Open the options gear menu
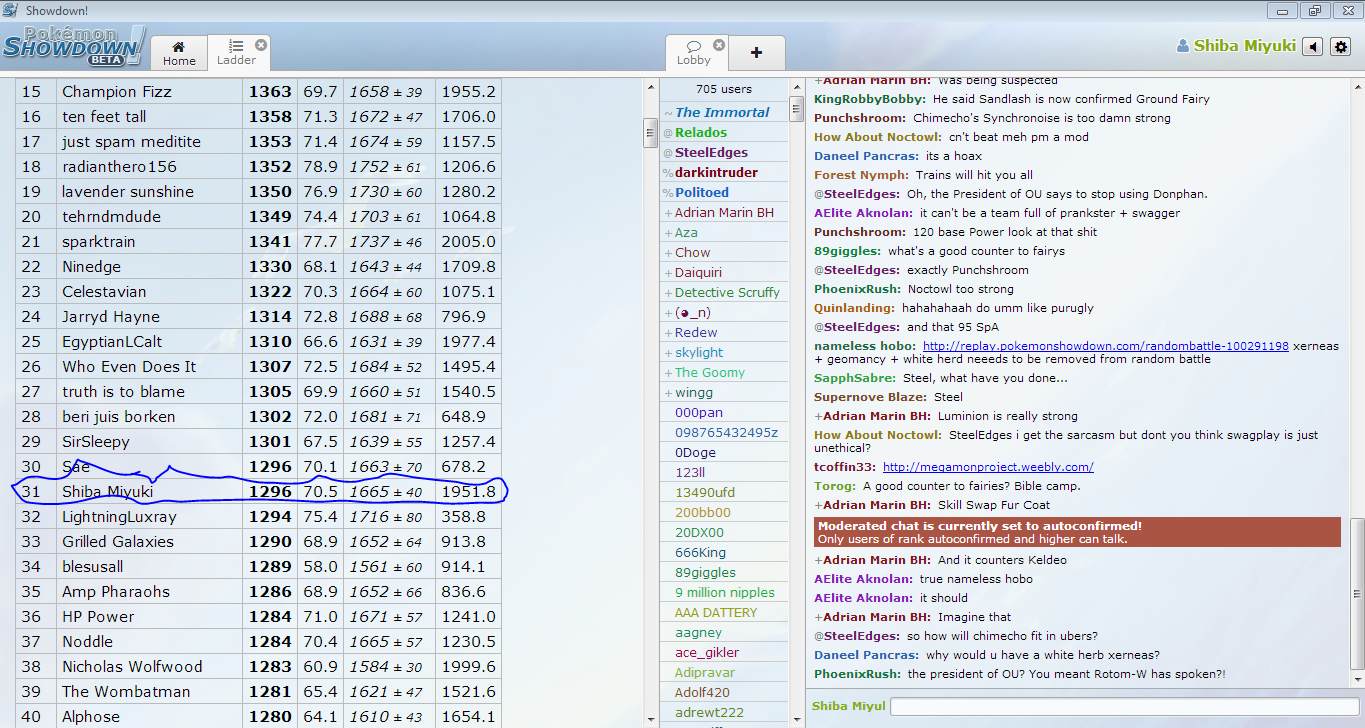 1341,47
